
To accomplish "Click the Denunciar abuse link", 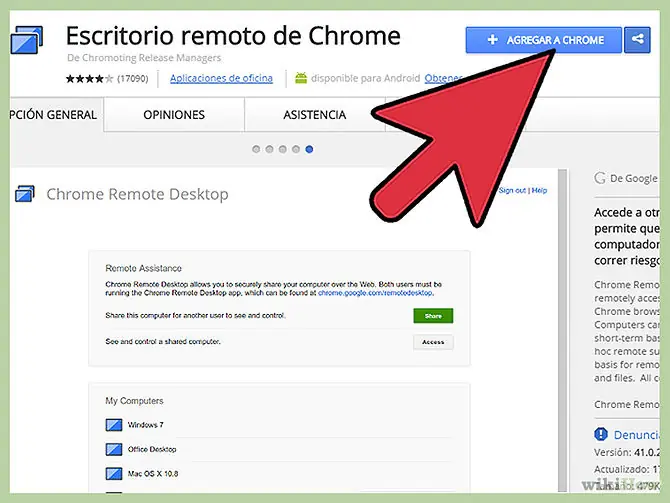I will (637, 435).
